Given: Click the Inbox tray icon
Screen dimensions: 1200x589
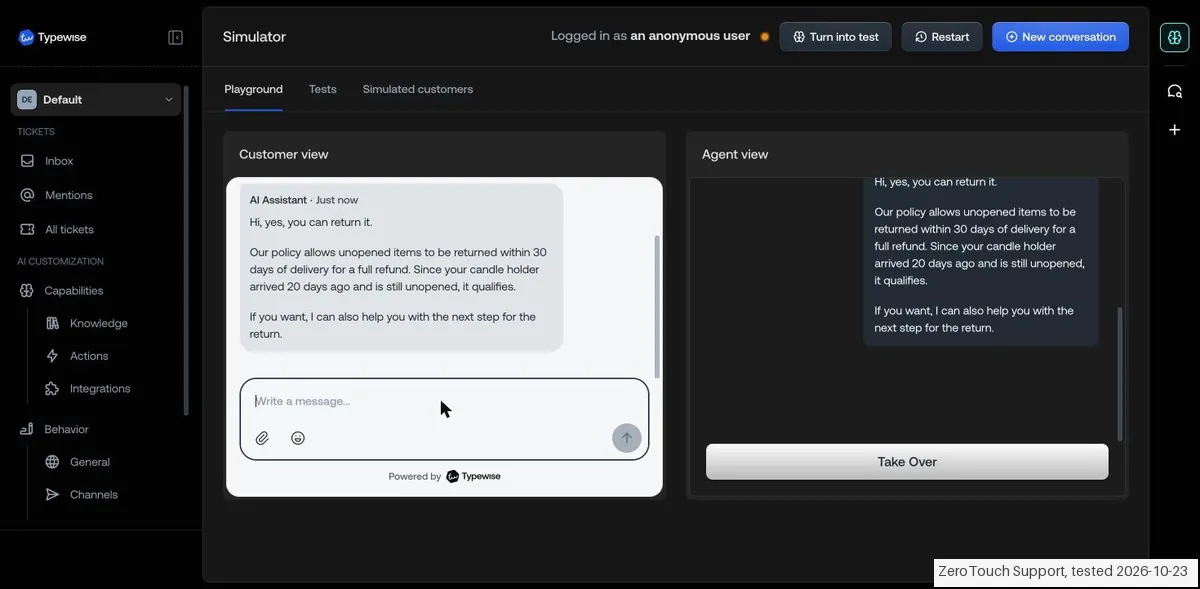Looking at the screenshot, I should (x=28, y=161).
